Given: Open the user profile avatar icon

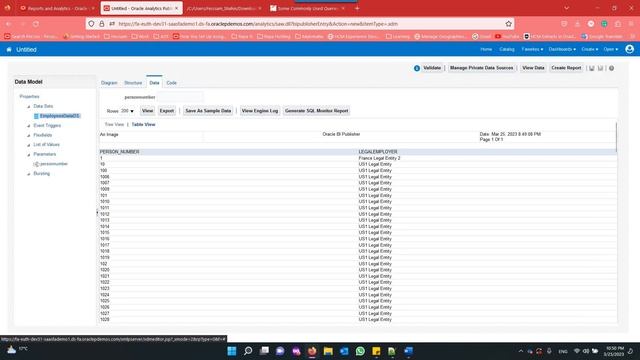Looking at the screenshot, I should coord(629,49).
